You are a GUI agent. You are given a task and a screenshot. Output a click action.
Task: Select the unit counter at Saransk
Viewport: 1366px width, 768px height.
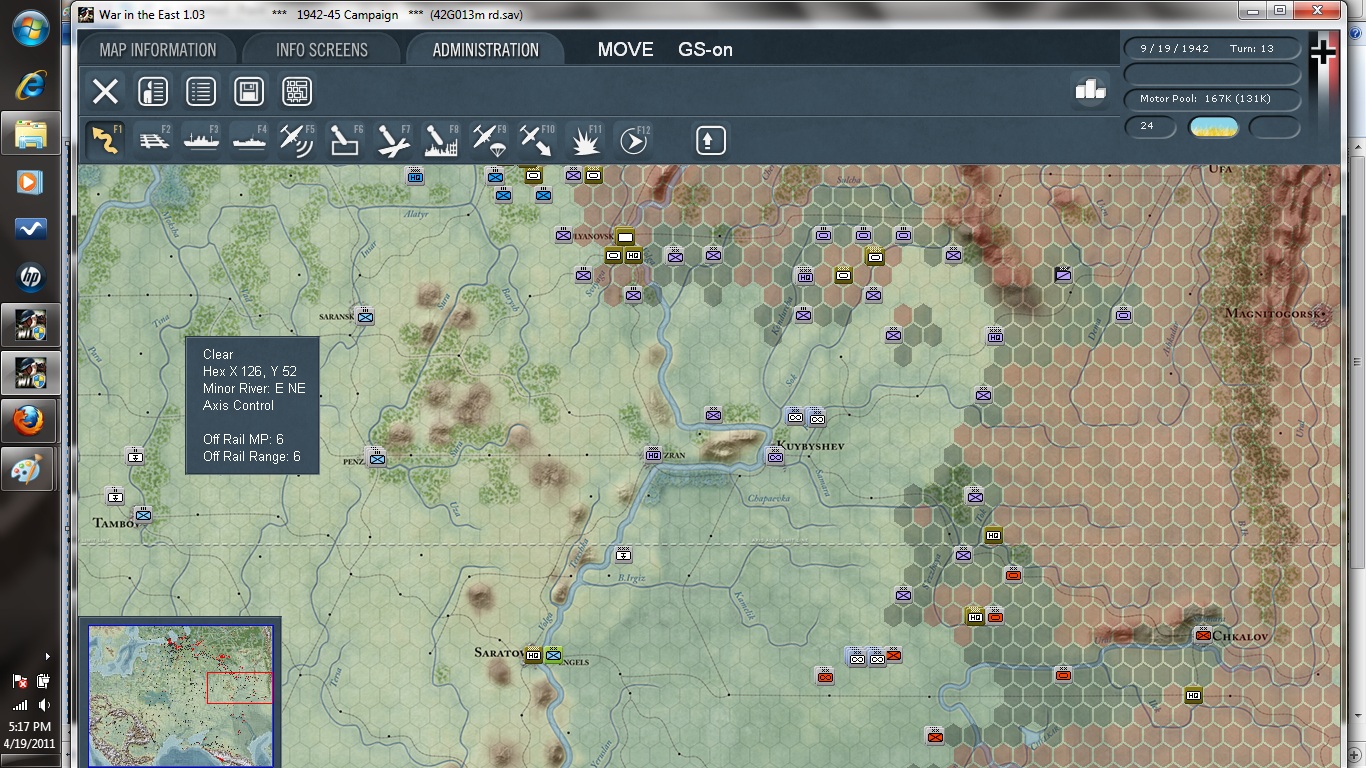366,315
